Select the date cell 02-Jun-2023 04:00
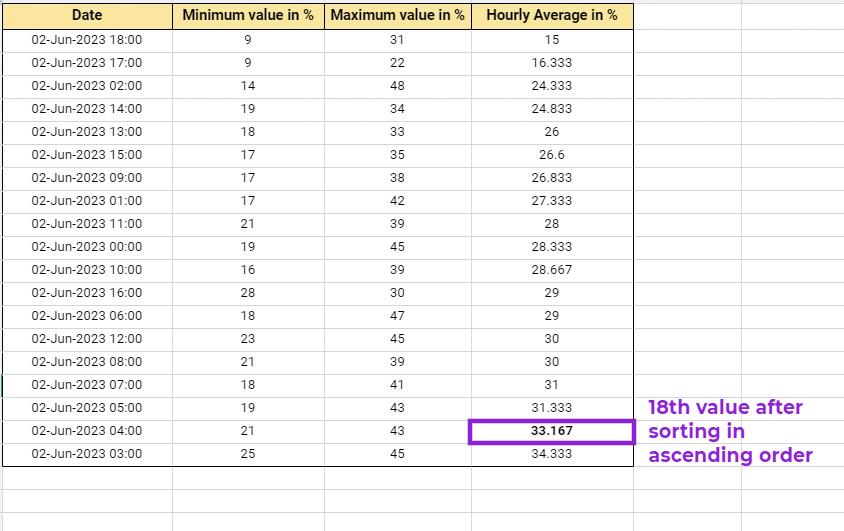 pyautogui.click(x=87, y=431)
